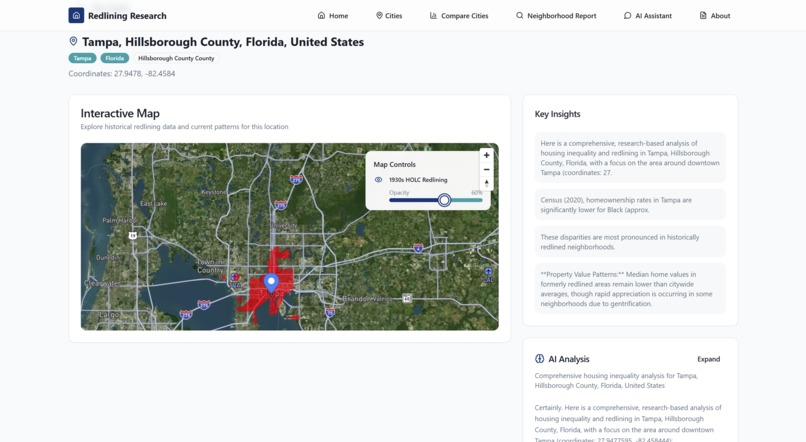Click the Census (2020) homeownership insight card
This screenshot has height=442, width=806.
pyautogui.click(x=630, y=205)
